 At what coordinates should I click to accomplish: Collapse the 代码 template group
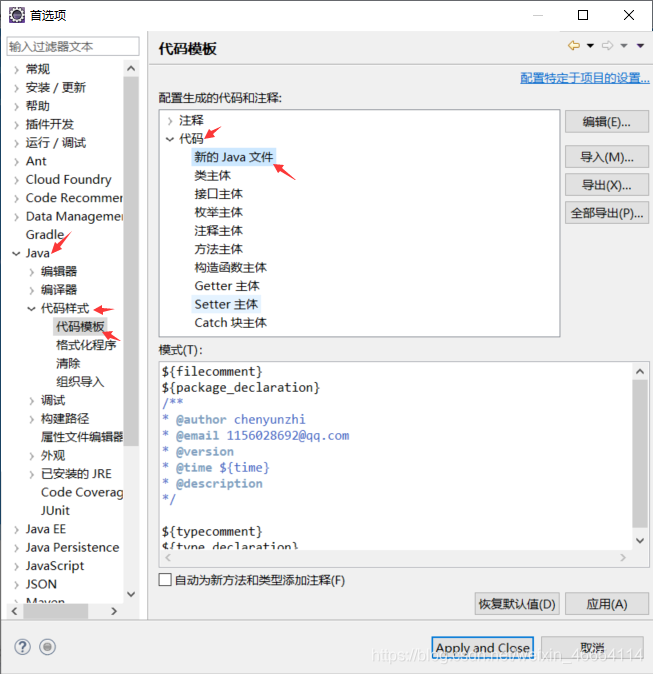click(170, 139)
